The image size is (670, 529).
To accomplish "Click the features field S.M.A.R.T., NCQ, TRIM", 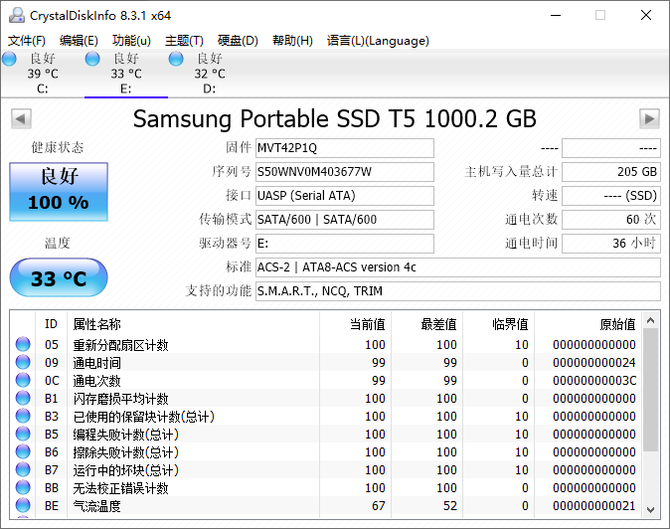I will coord(458,291).
